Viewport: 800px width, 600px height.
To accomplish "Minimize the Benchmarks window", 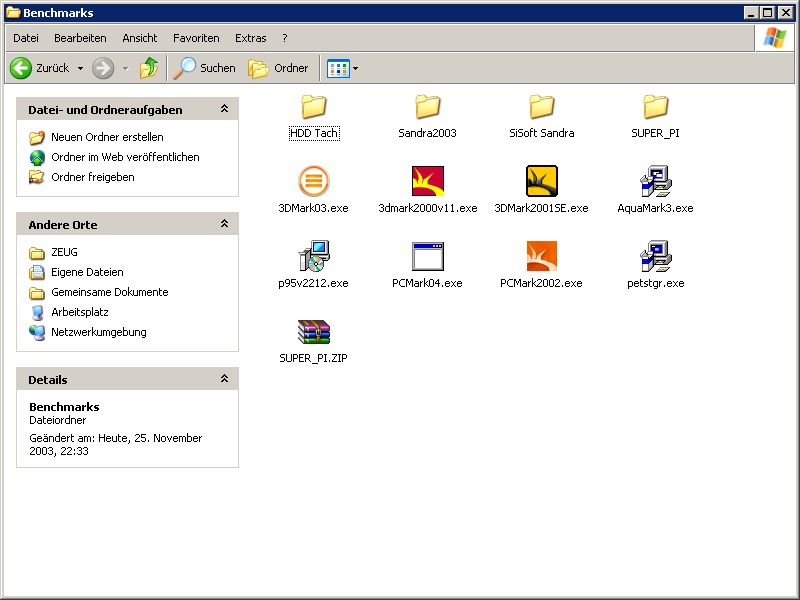I will (750, 13).
